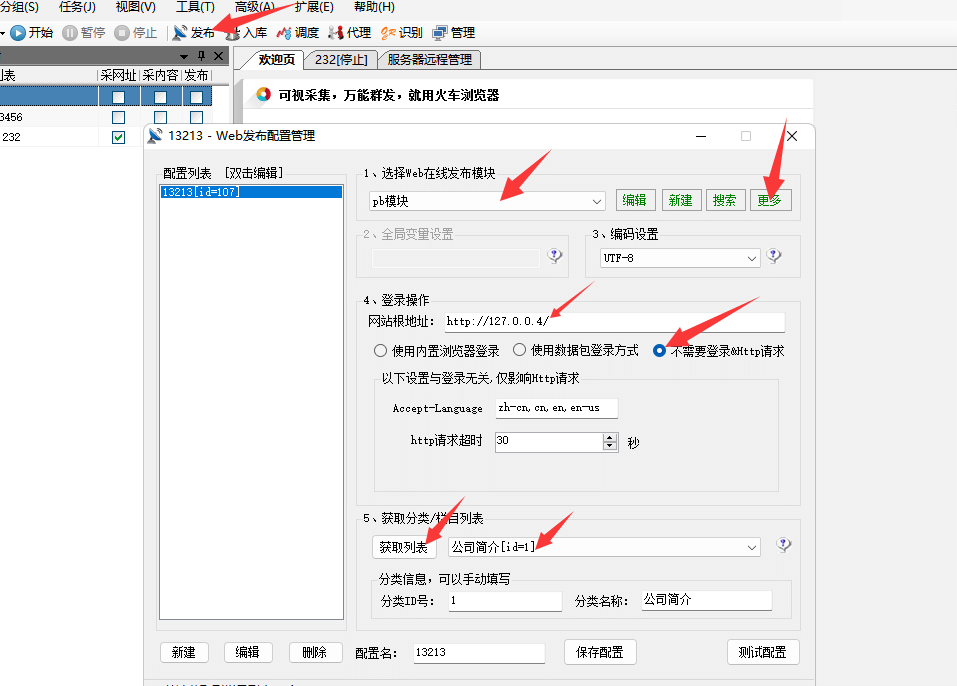Toggle 采内容 checkbox in the highlighted row

160,97
